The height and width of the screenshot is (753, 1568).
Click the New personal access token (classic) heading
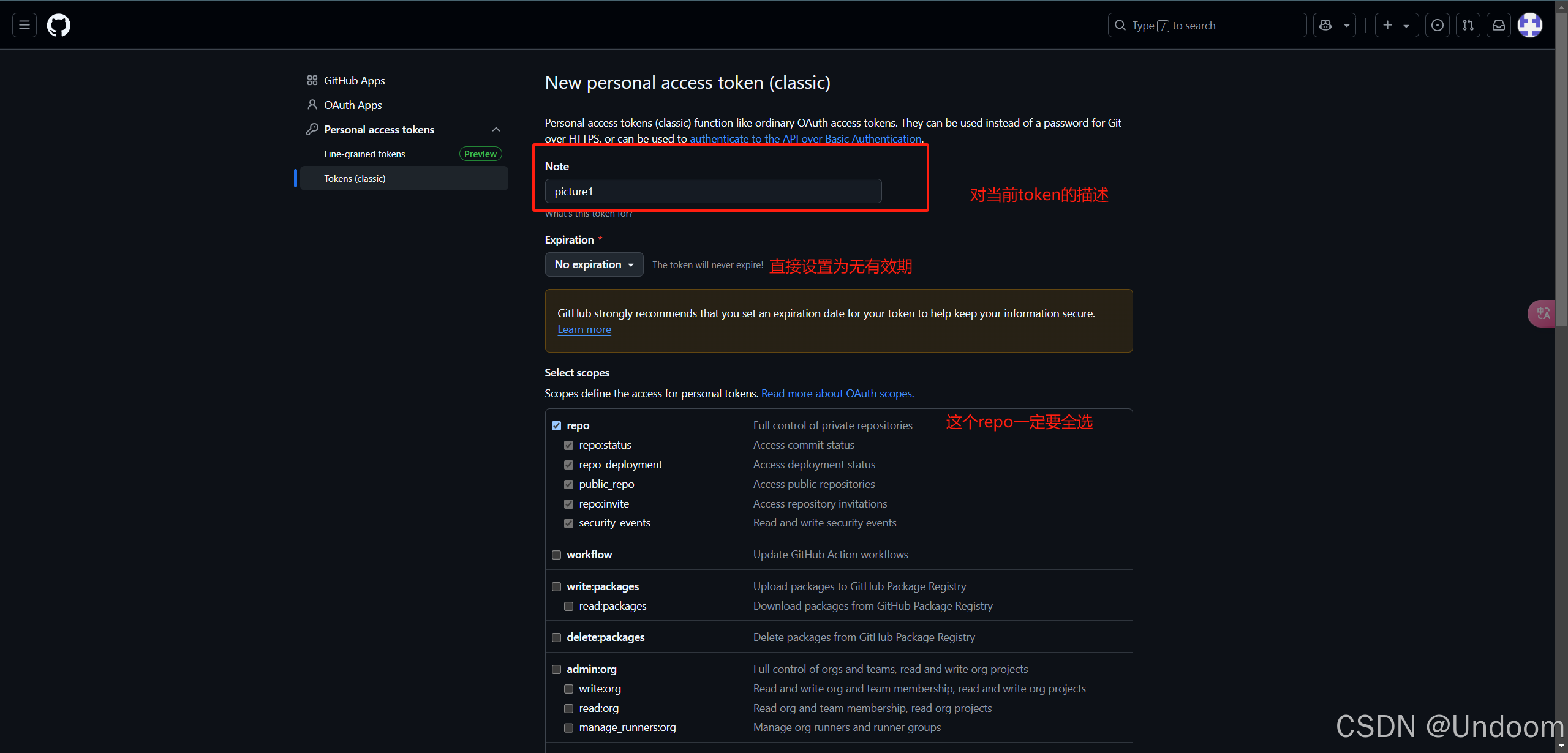[x=687, y=82]
